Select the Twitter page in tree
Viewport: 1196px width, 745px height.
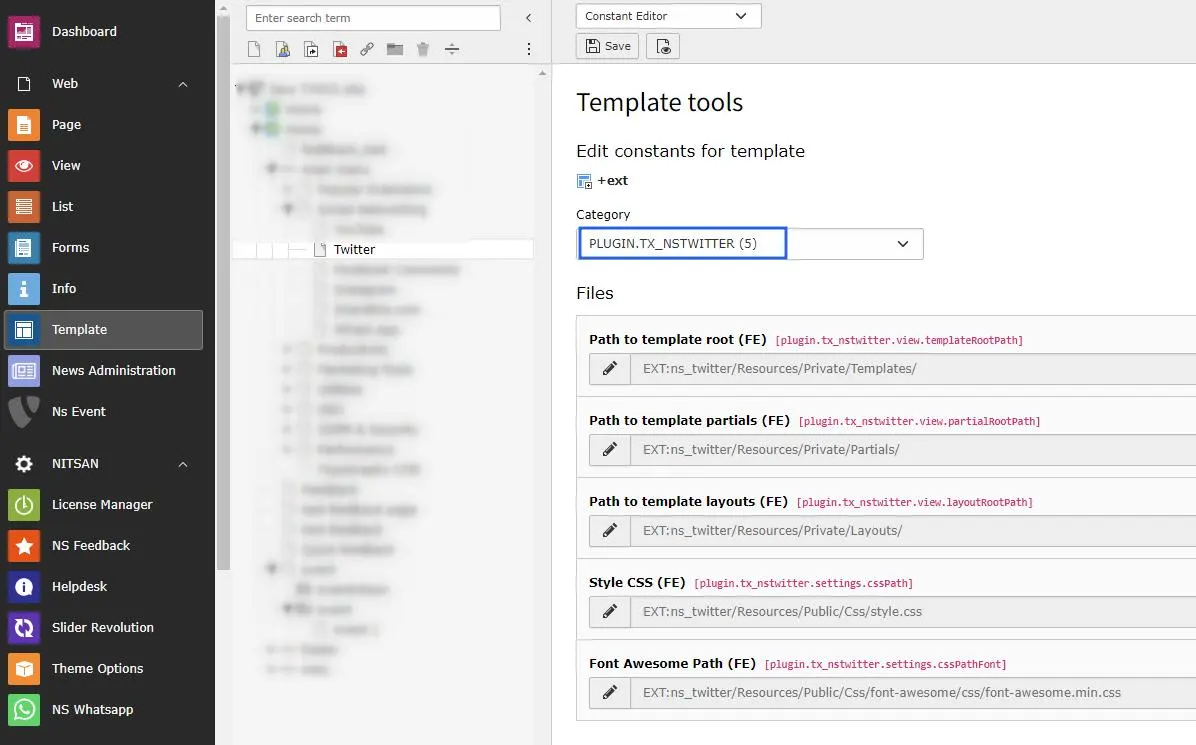(x=354, y=249)
